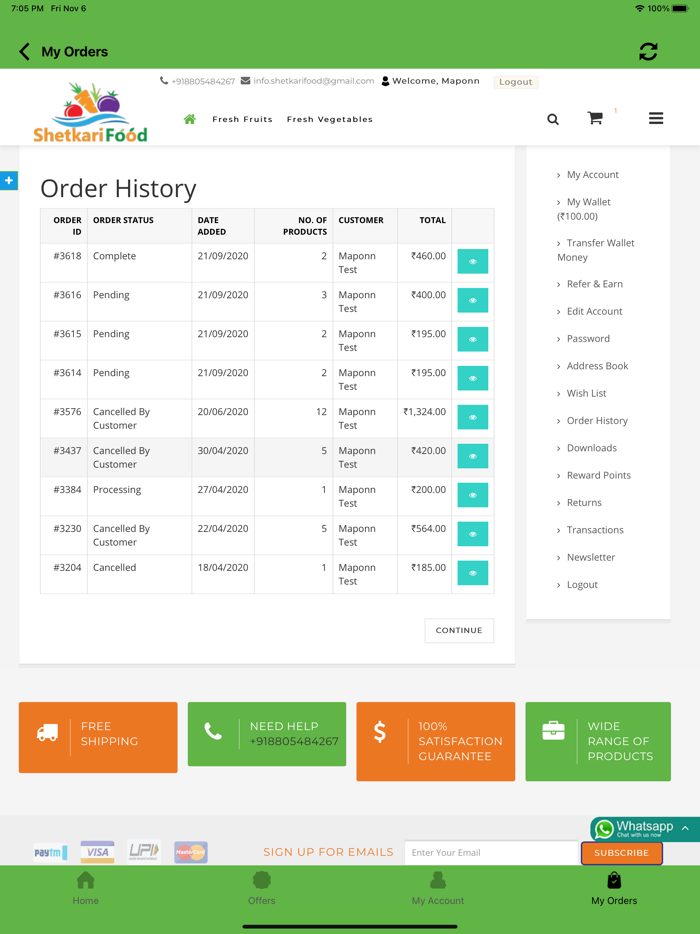View order #3616 with eye button

coord(472,300)
